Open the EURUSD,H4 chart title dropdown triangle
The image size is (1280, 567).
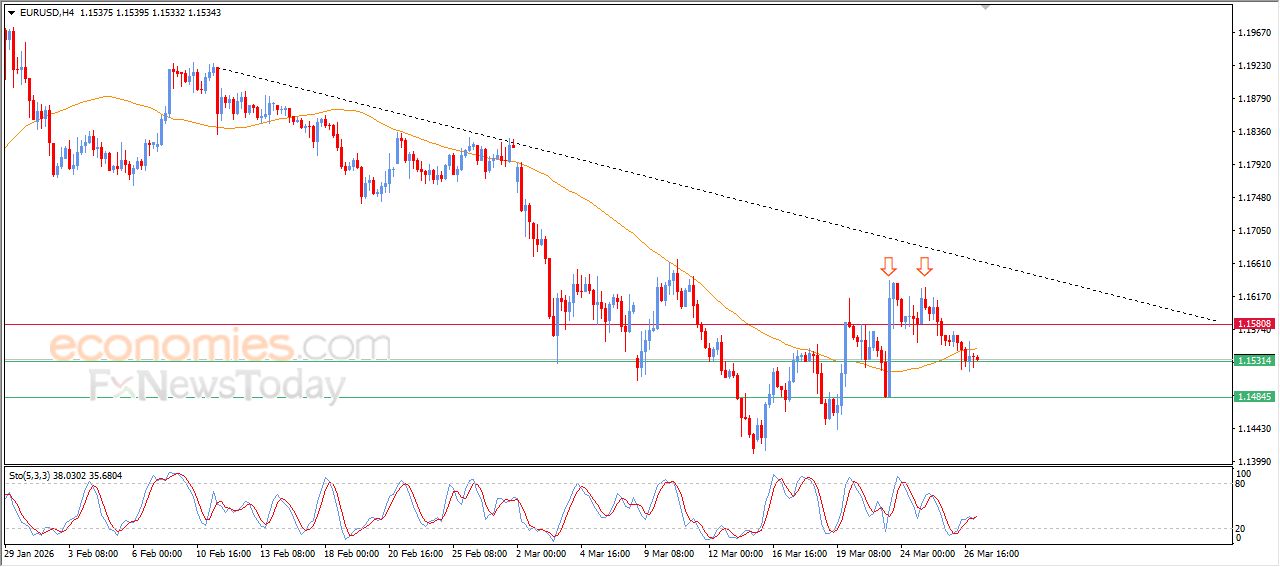(12, 13)
